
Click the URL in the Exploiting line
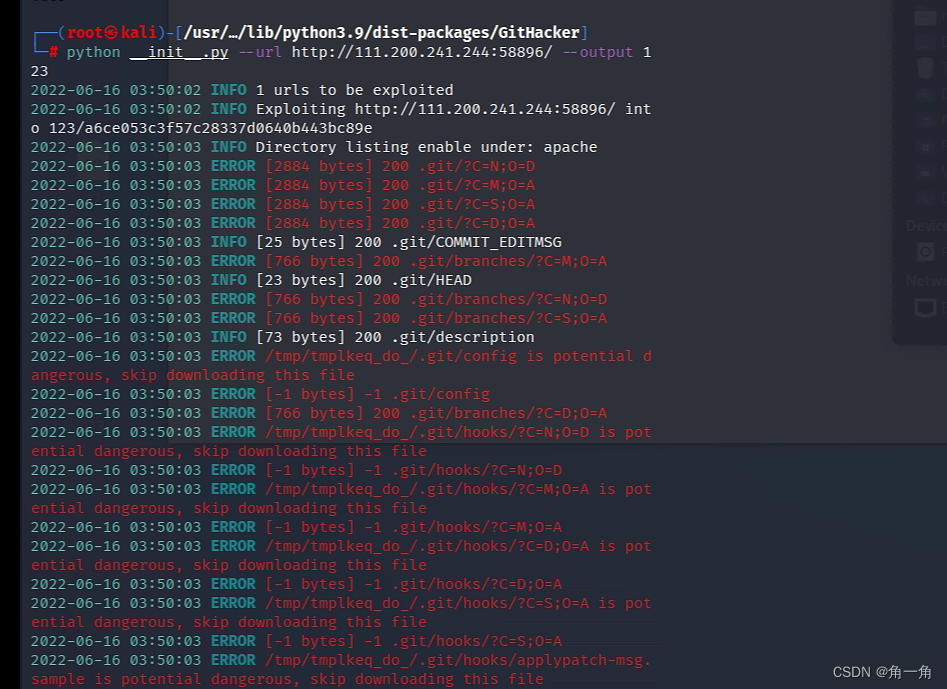point(485,109)
